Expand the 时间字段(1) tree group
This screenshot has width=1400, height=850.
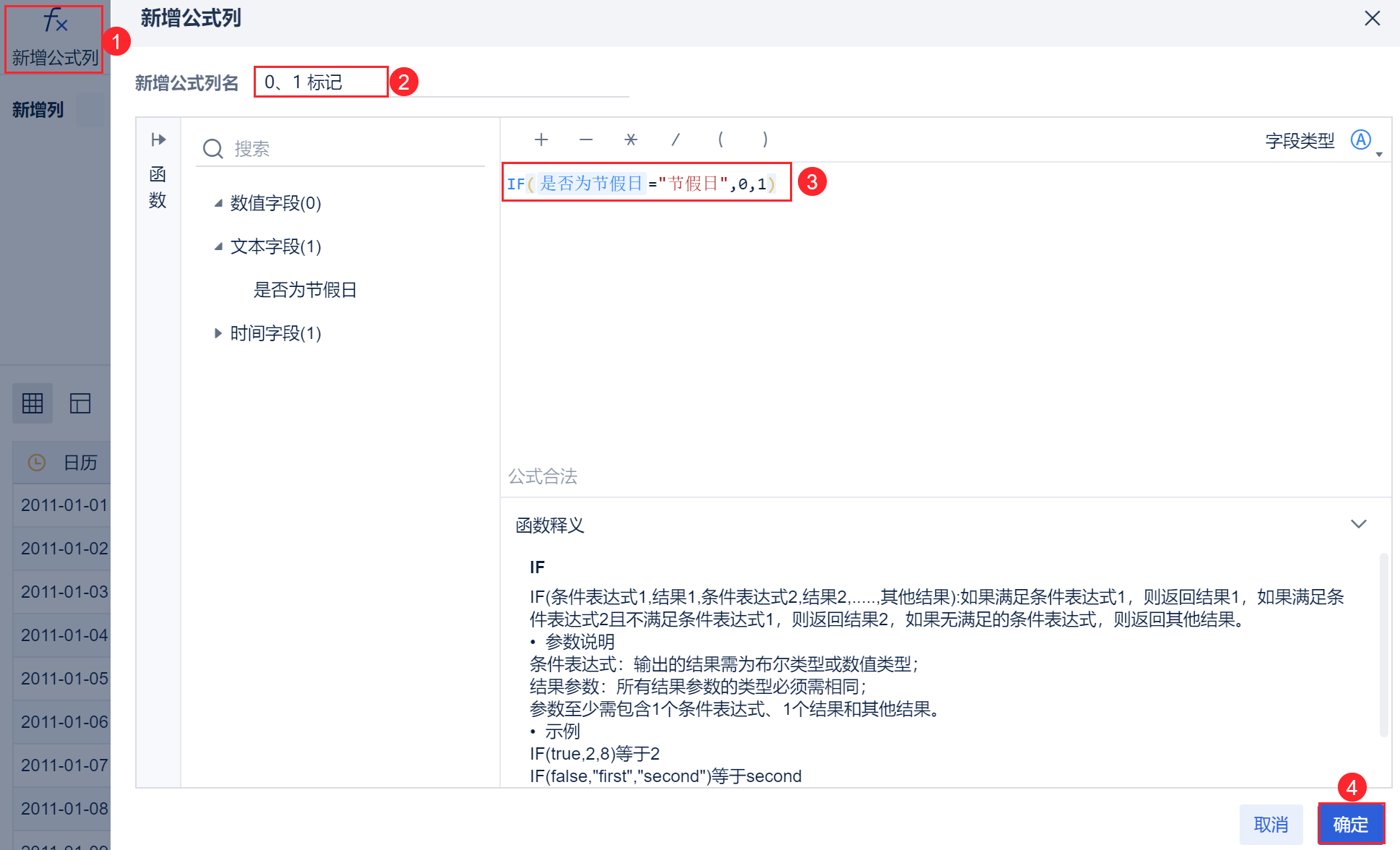[218, 333]
